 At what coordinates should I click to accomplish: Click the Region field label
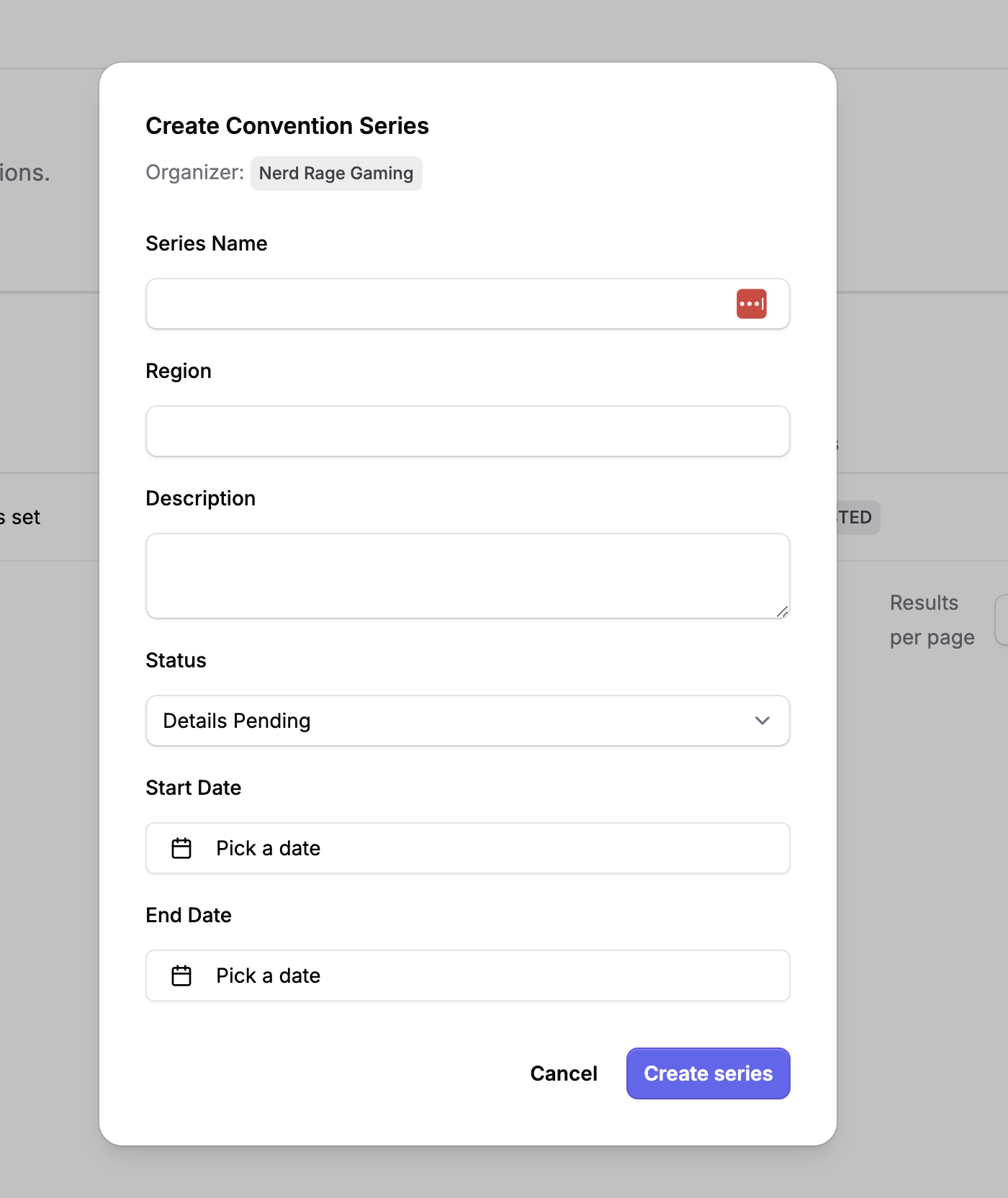(179, 371)
